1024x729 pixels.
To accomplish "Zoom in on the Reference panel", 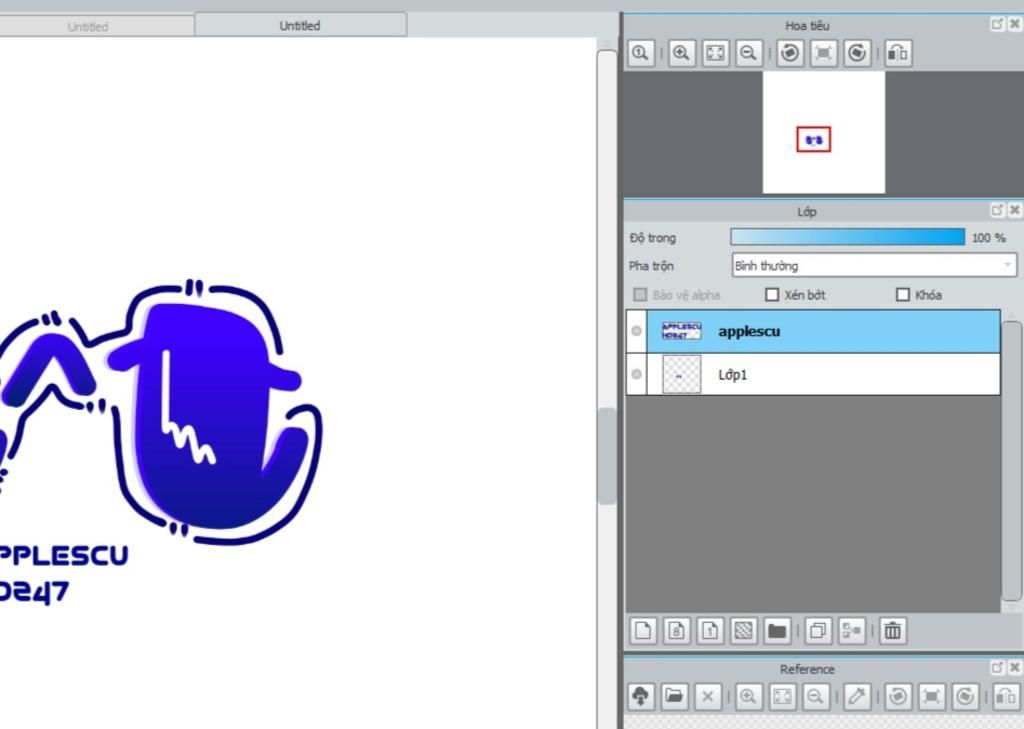I will [748, 696].
